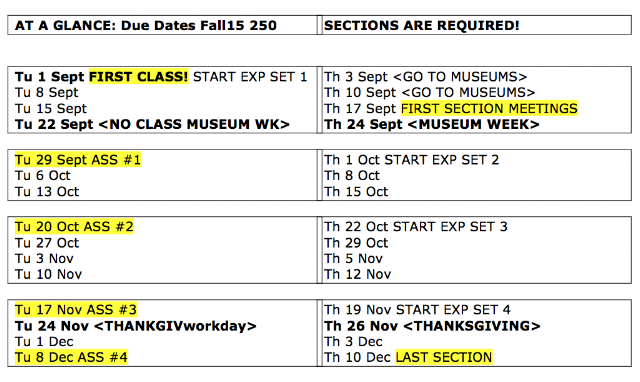The height and width of the screenshot is (382, 640).
Task: Click the 'Tu 13 Oct' entry
Action: click(47, 191)
